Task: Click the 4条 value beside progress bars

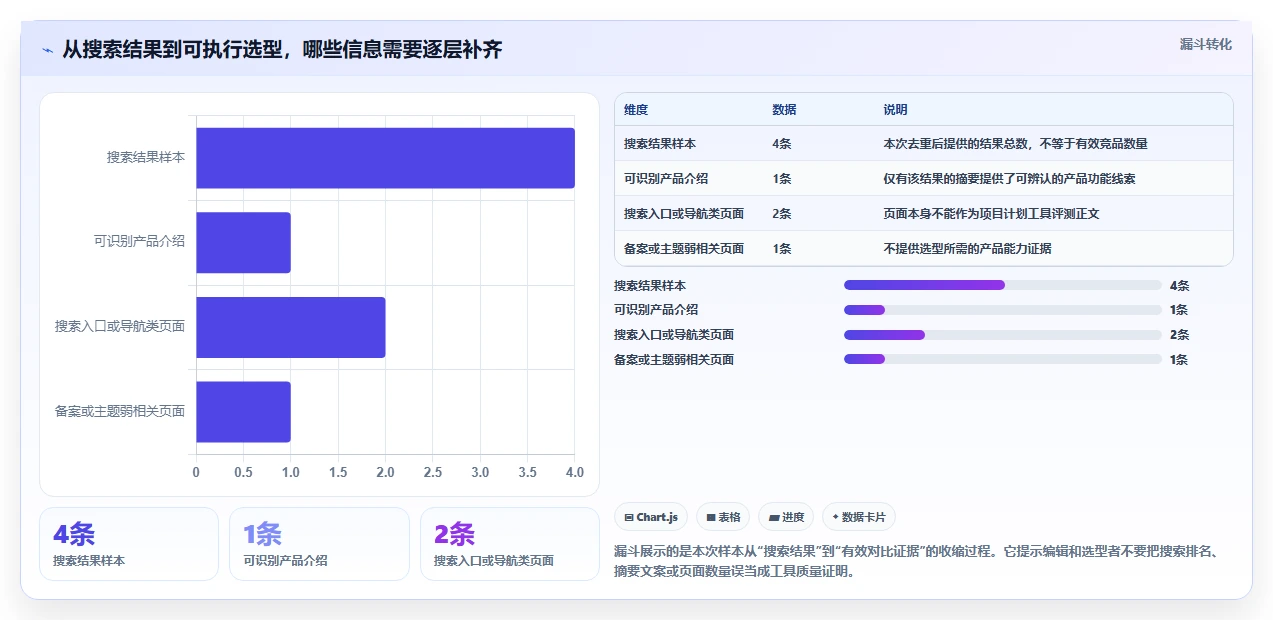Action: tap(1179, 285)
